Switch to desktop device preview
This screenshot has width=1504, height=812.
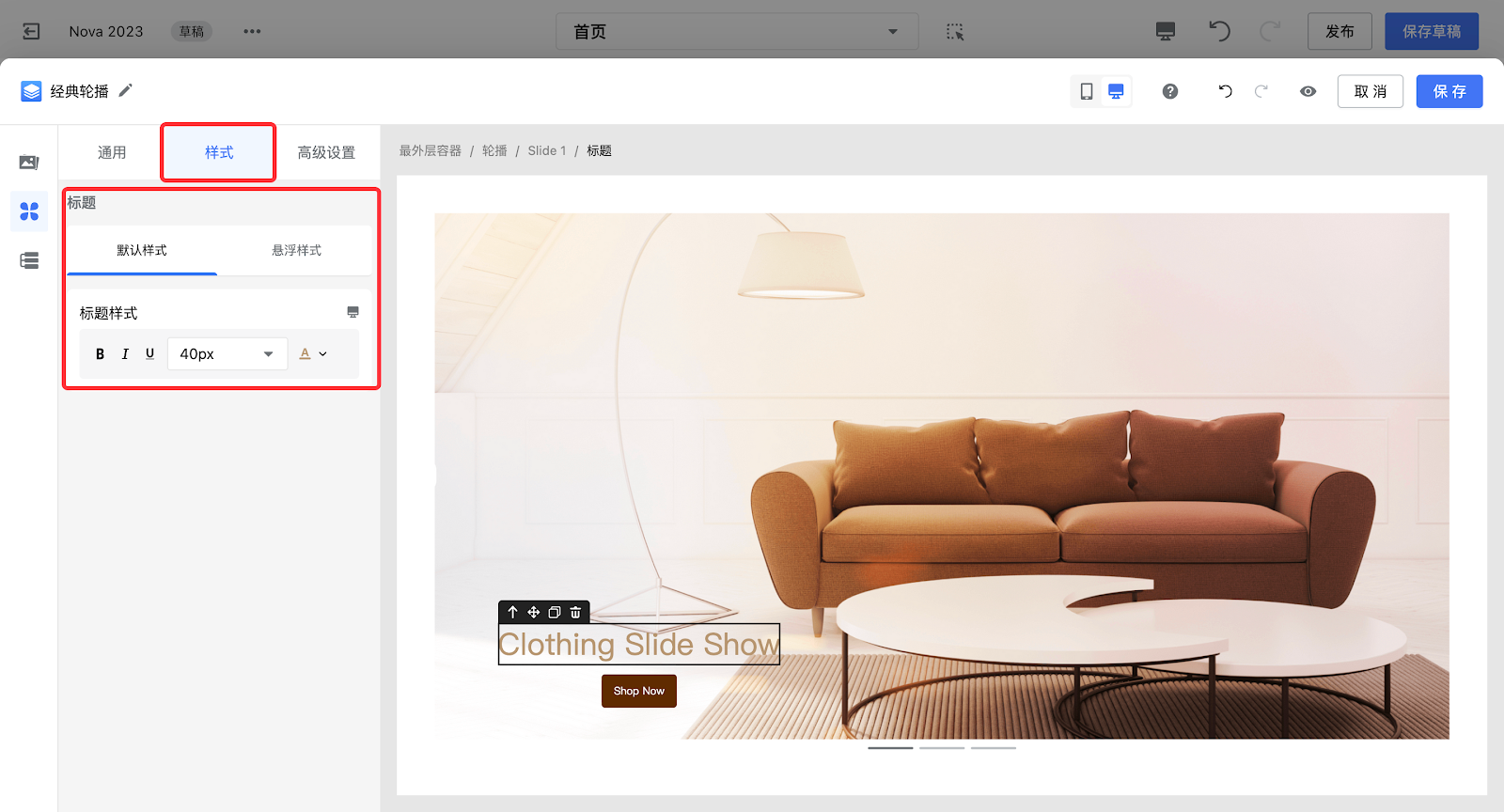coord(1116,91)
